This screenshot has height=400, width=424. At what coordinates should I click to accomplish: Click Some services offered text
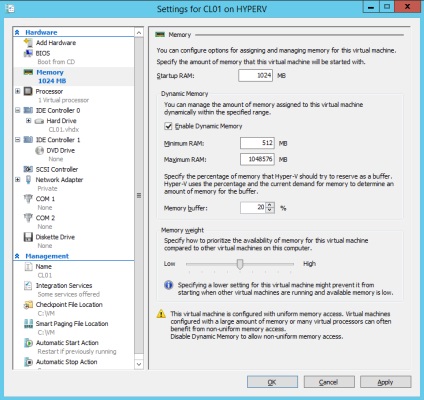coord(69,295)
